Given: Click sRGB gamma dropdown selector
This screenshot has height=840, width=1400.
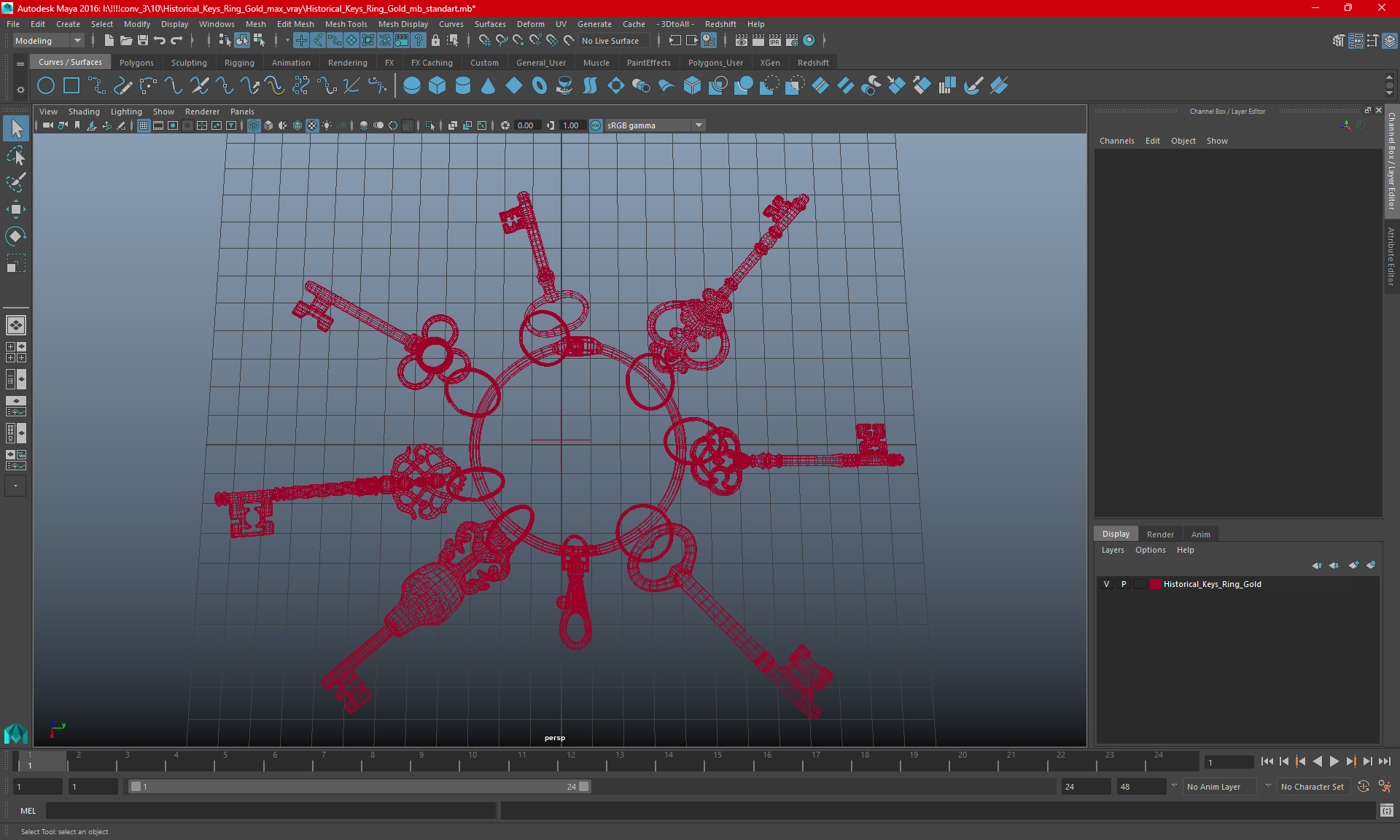Looking at the screenshot, I should (655, 125).
